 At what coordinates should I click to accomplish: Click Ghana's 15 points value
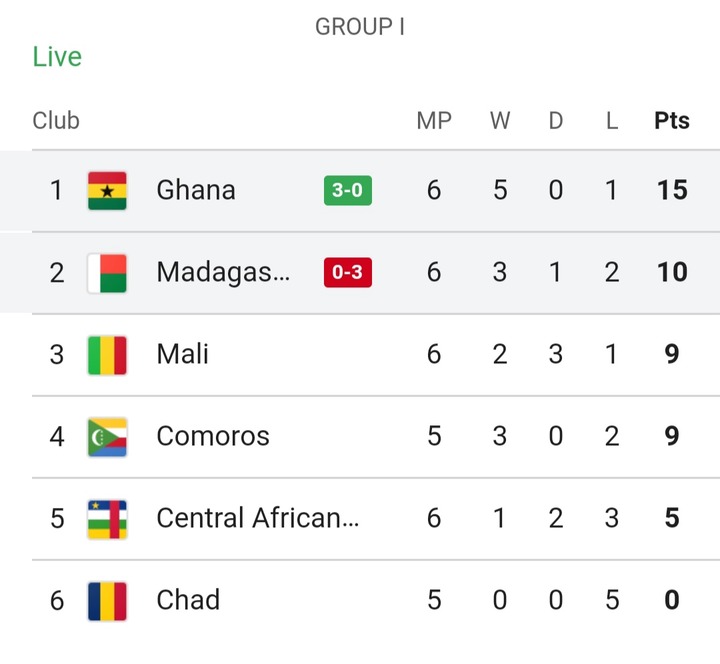[x=672, y=190]
